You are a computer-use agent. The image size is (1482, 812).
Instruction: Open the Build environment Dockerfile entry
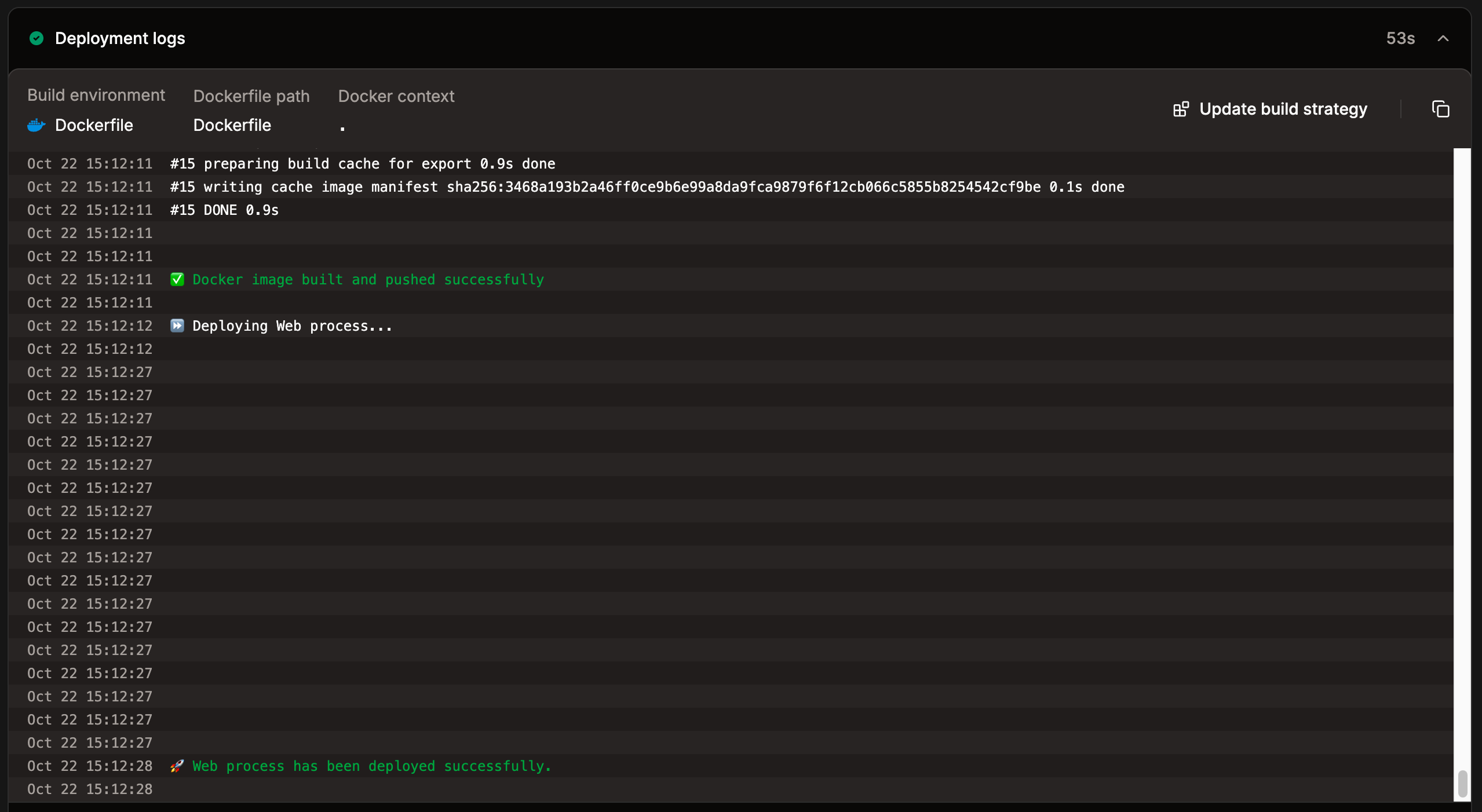[94, 125]
